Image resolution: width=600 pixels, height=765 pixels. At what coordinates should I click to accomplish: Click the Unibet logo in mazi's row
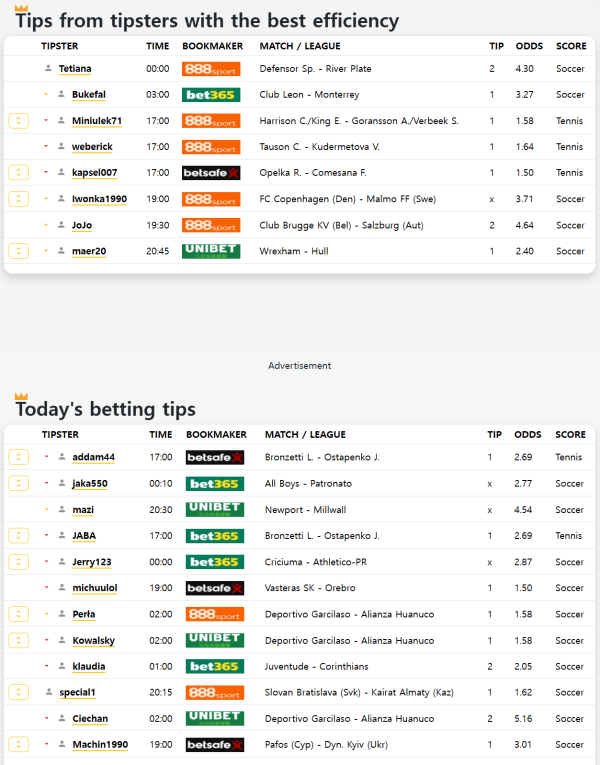pyautogui.click(x=215, y=510)
